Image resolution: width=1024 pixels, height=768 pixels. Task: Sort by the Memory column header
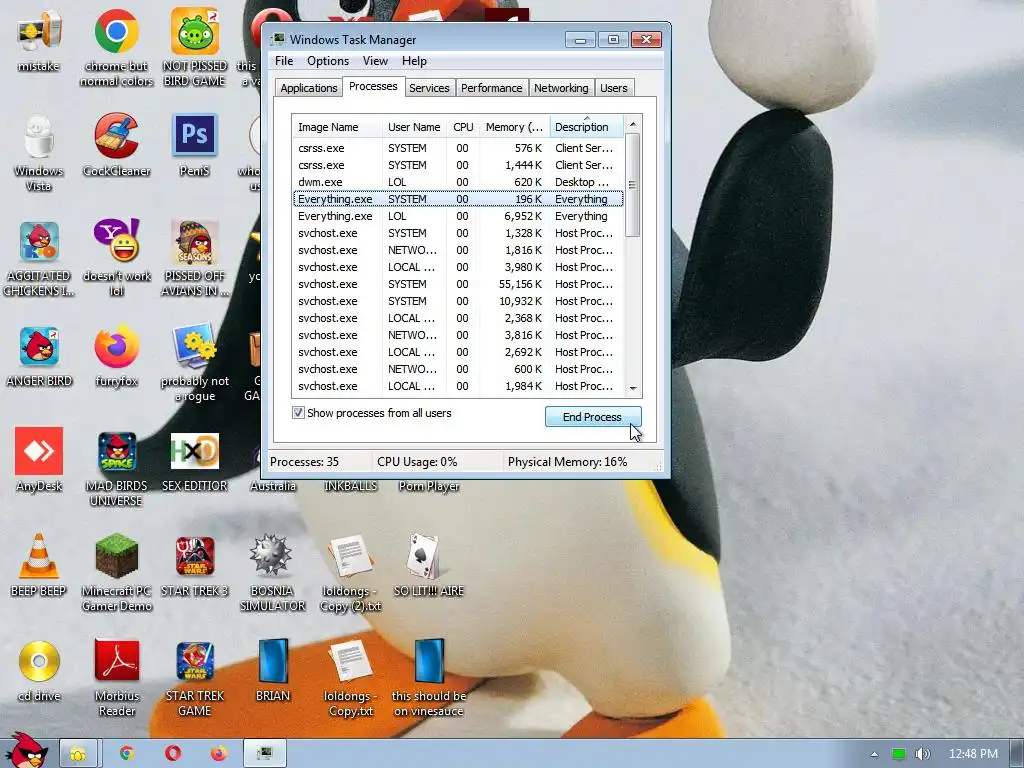pos(514,127)
